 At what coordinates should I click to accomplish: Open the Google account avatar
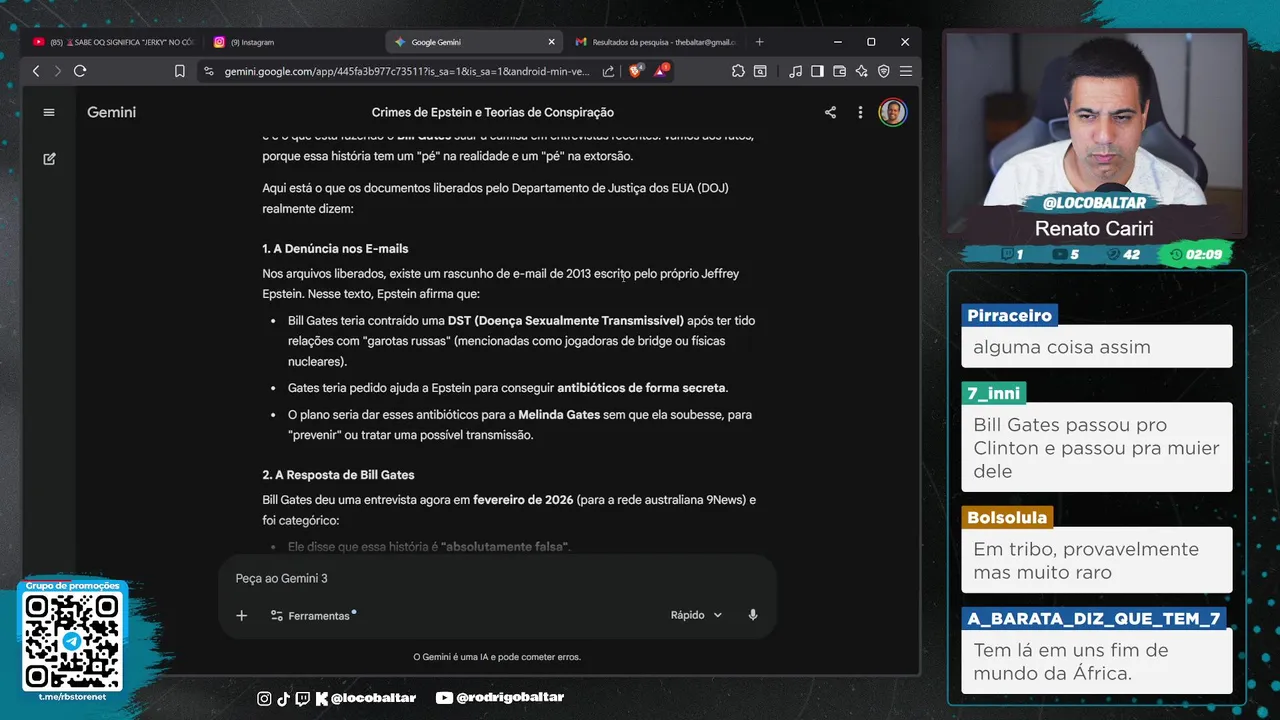[892, 112]
